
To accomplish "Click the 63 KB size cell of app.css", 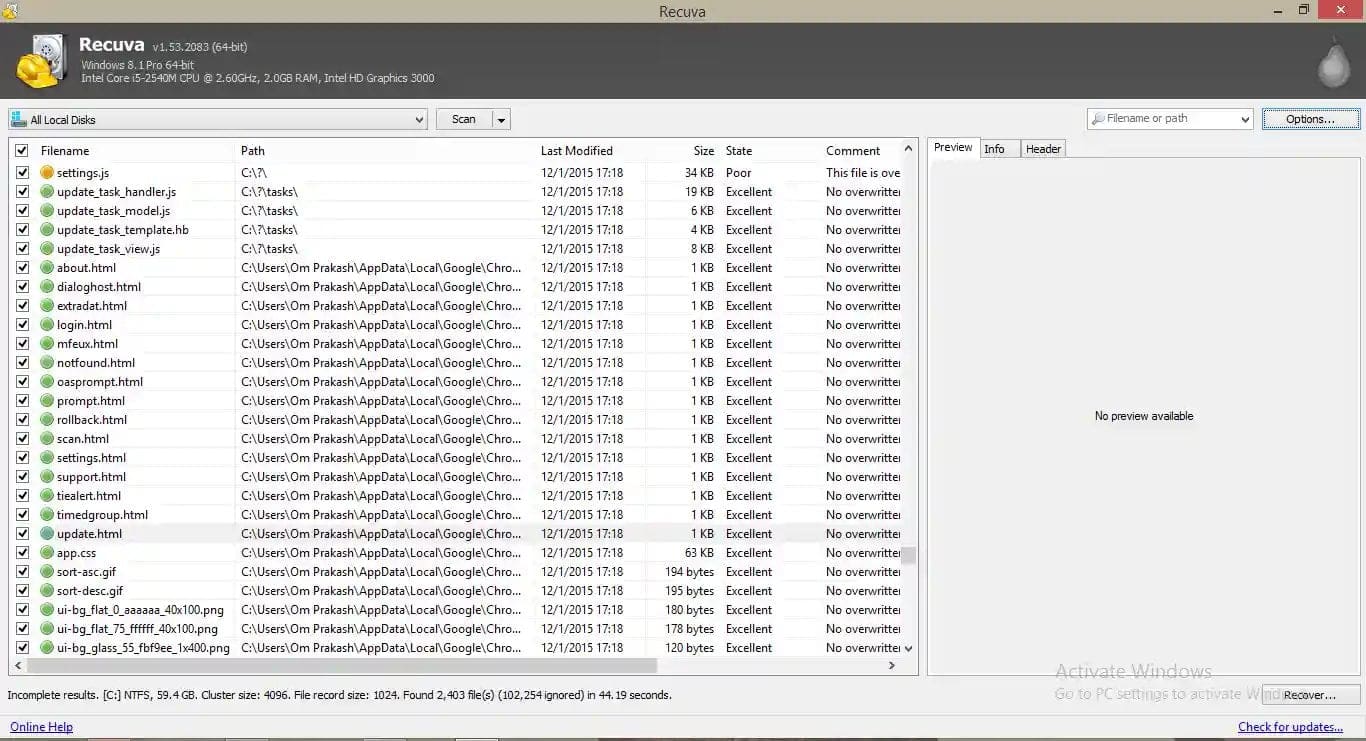I will pos(699,553).
